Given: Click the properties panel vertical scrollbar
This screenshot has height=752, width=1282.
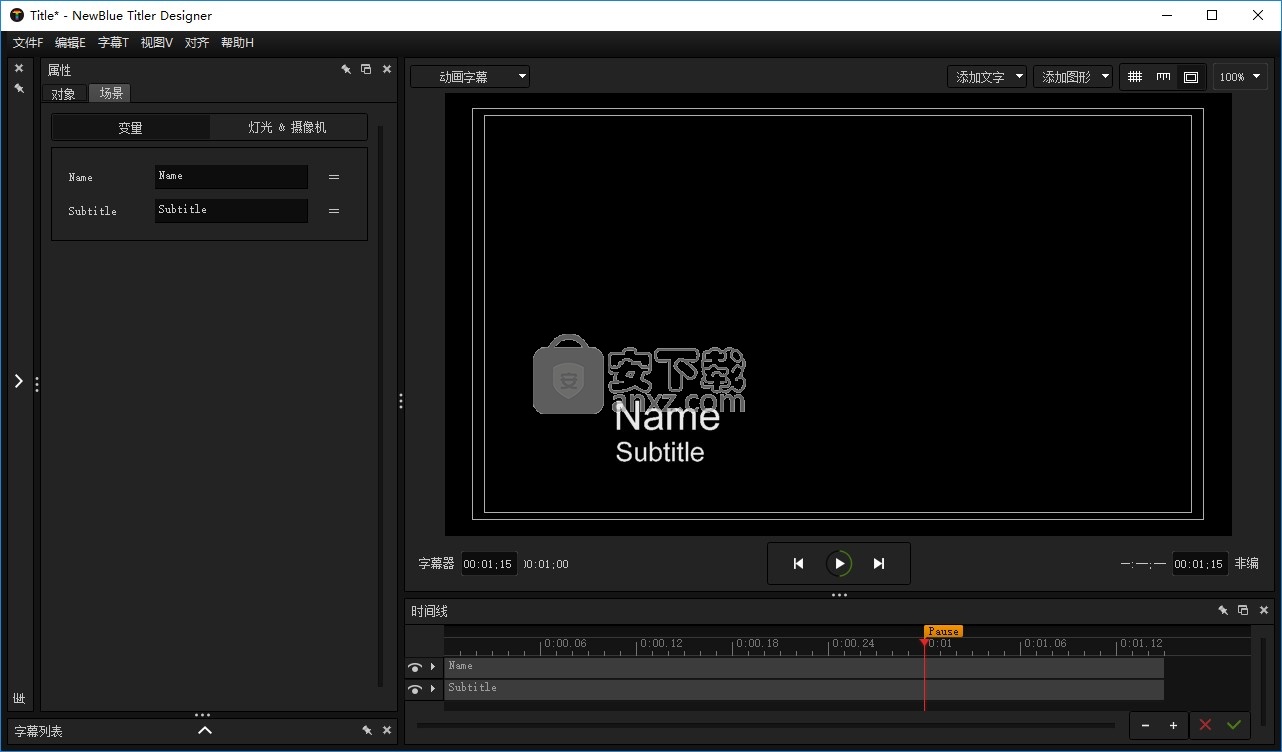Looking at the screenshot, I should (381, 405).
